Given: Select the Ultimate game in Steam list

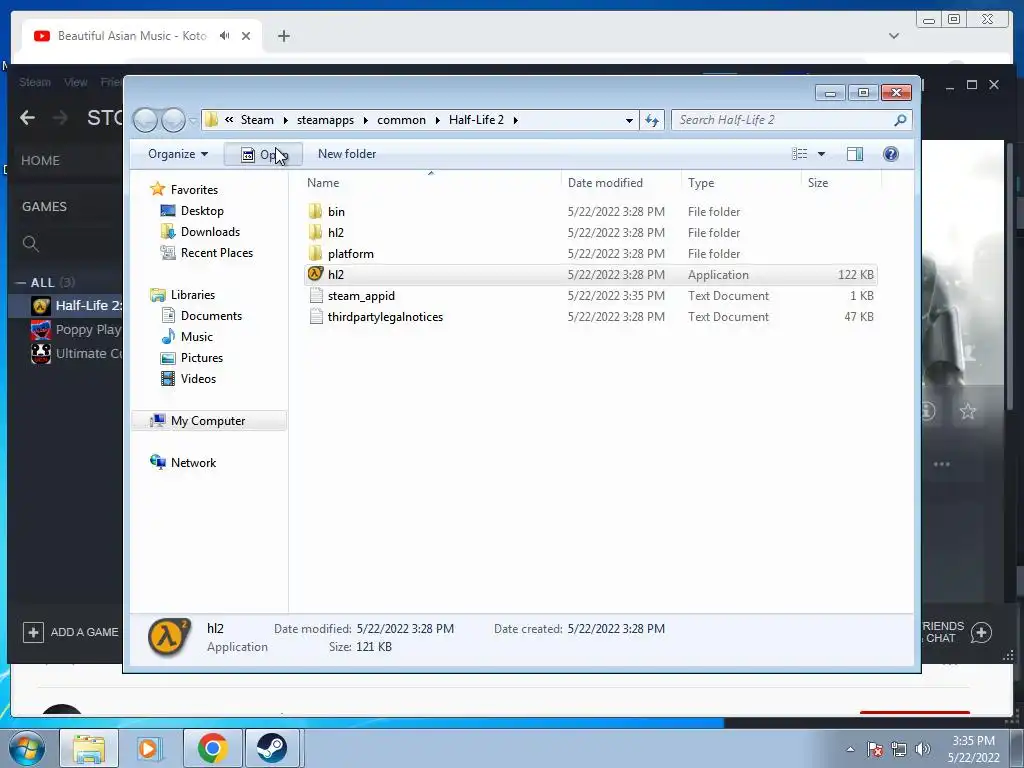Looking at the screenshot, I should point(89,353).
